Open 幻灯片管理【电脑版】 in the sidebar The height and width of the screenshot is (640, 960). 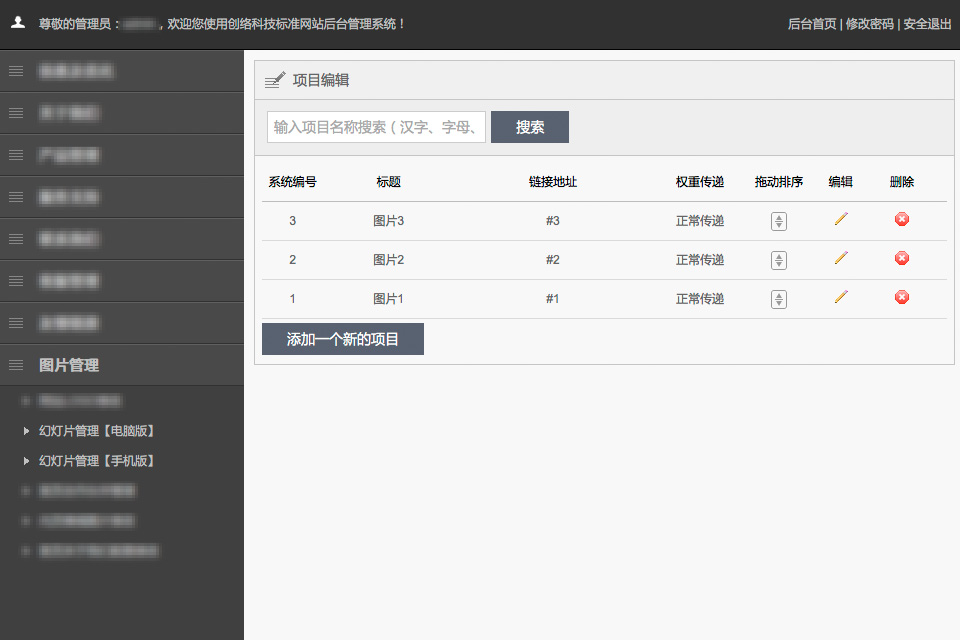(x=96, y=431)
